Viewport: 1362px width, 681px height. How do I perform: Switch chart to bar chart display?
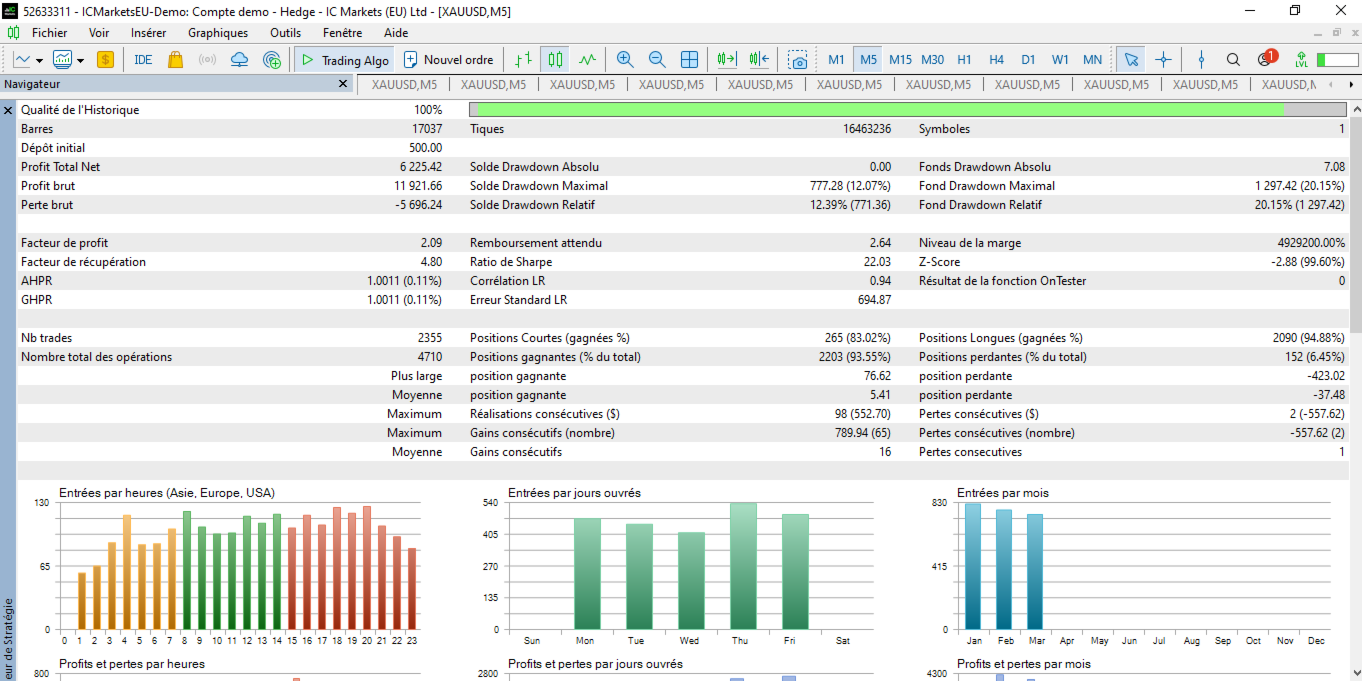coord(523,60)
